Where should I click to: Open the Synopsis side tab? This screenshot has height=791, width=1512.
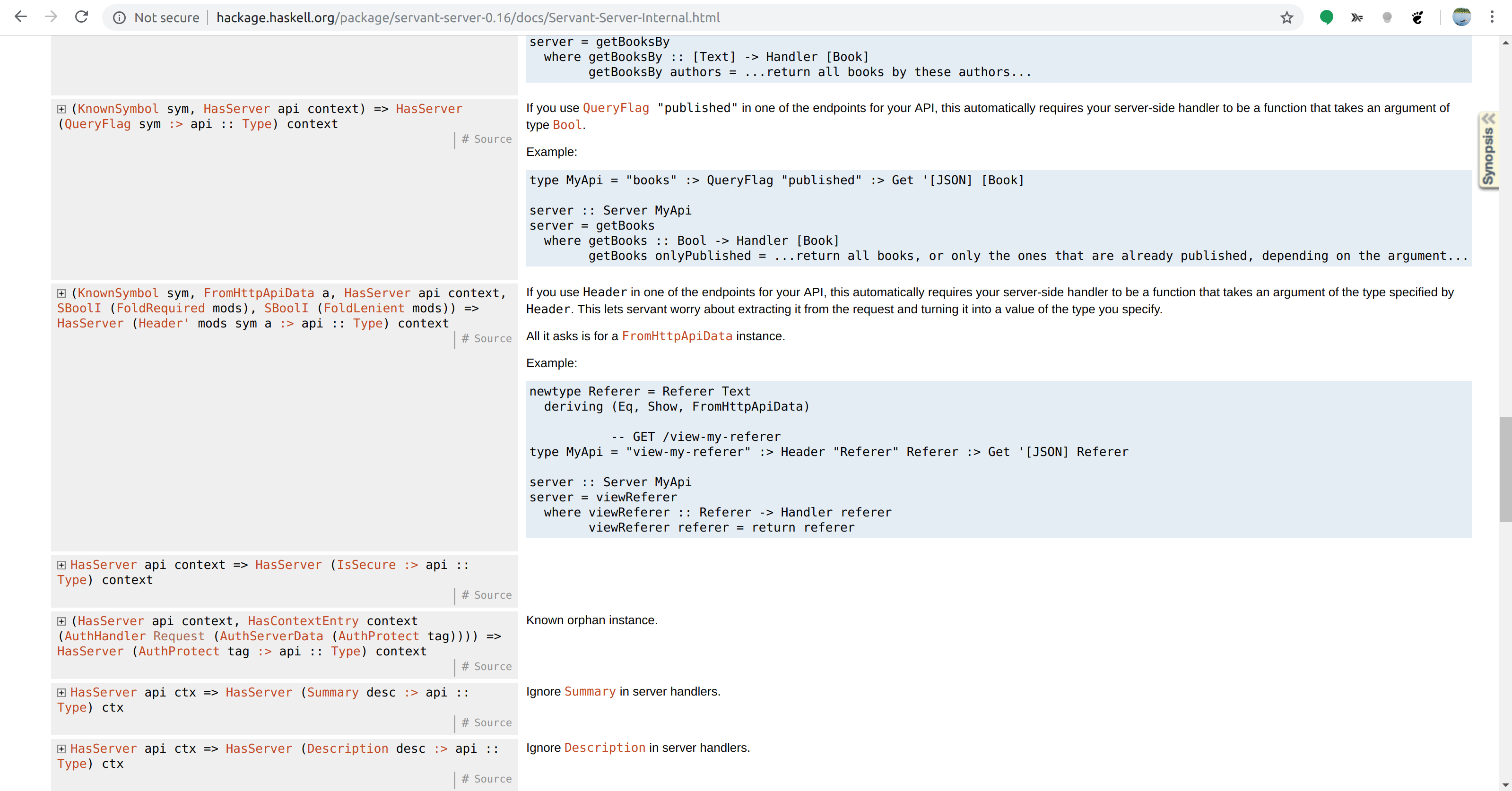(x=1488, y=150)
